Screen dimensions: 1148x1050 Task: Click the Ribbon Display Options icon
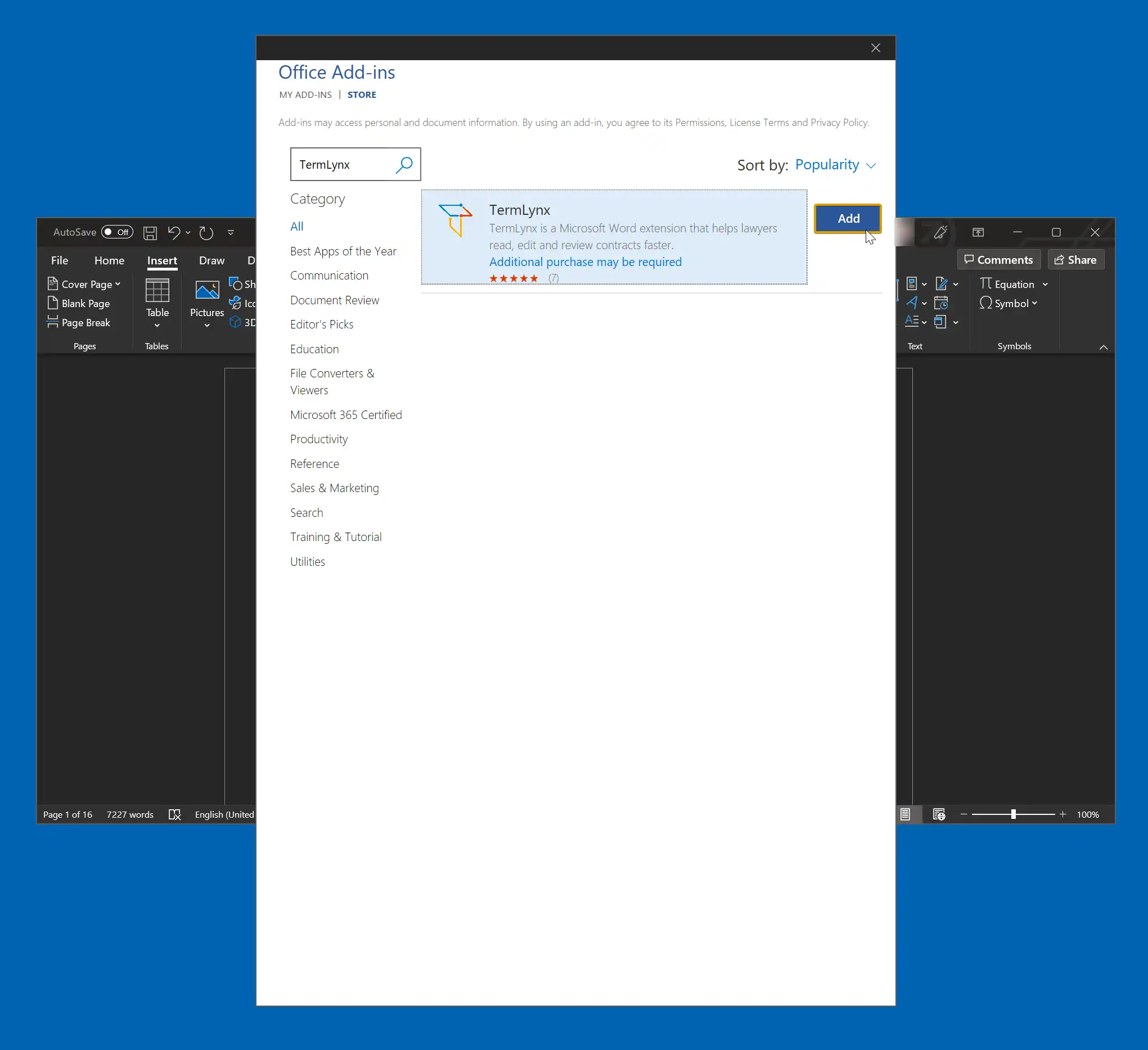978,232
